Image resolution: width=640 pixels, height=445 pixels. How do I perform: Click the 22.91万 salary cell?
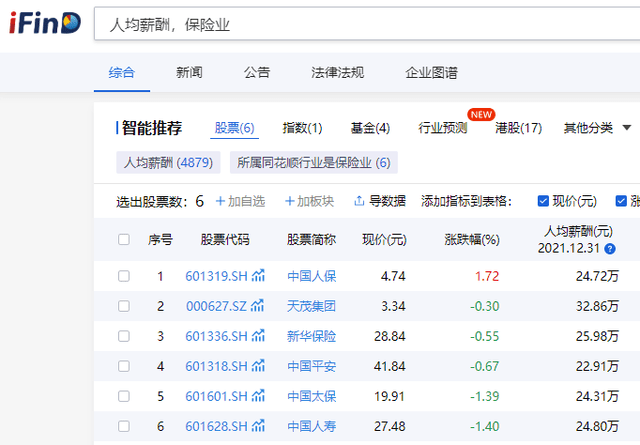point(598,366)
